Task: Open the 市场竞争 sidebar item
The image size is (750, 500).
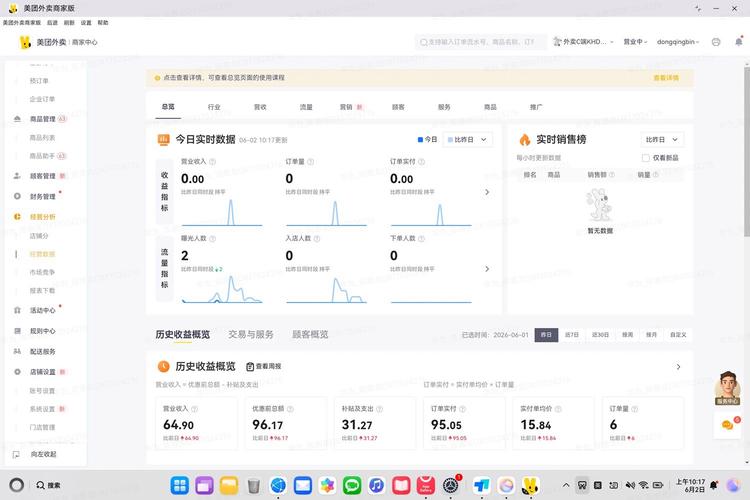Action: 43,272
